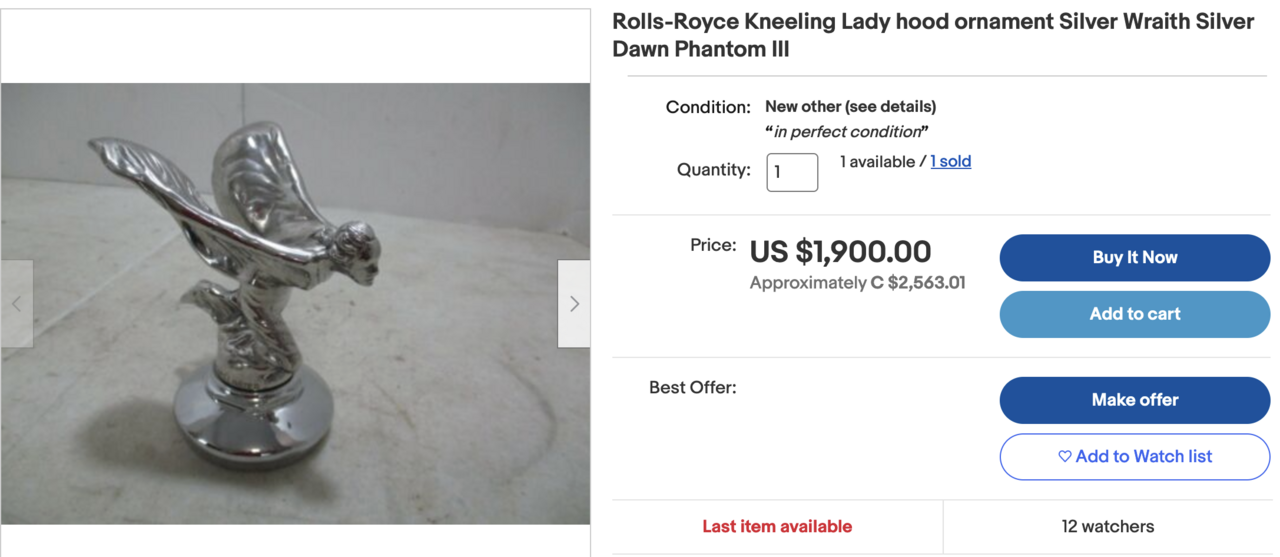1280x557 pixels.
Task: Click the "Quantity:" label
Action: (x=713, y=170)
